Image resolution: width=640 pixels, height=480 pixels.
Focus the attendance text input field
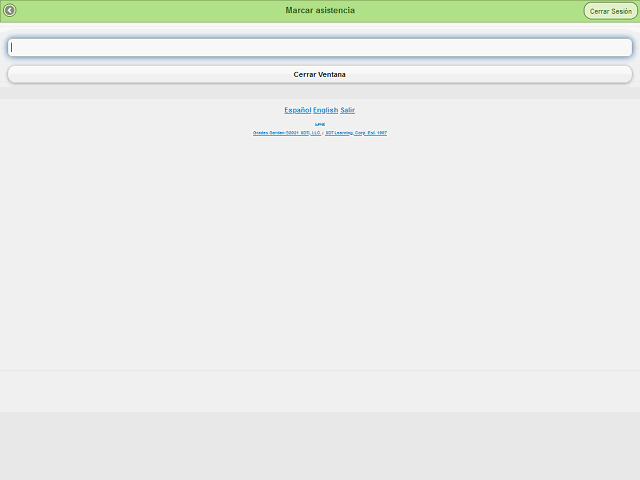(x=320, y=48)
